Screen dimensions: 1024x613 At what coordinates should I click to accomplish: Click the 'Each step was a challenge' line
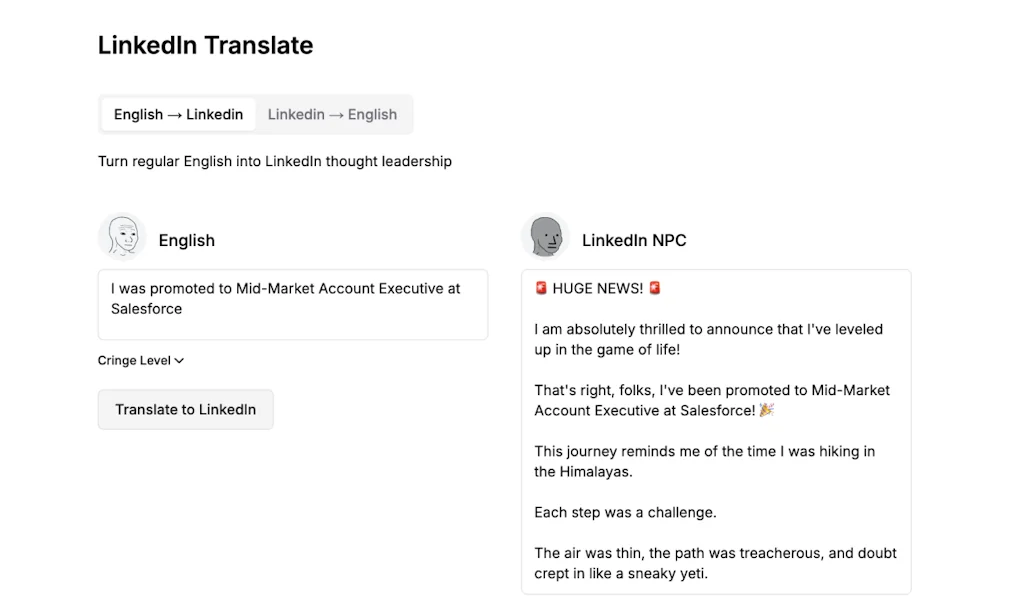click(625, 512)
